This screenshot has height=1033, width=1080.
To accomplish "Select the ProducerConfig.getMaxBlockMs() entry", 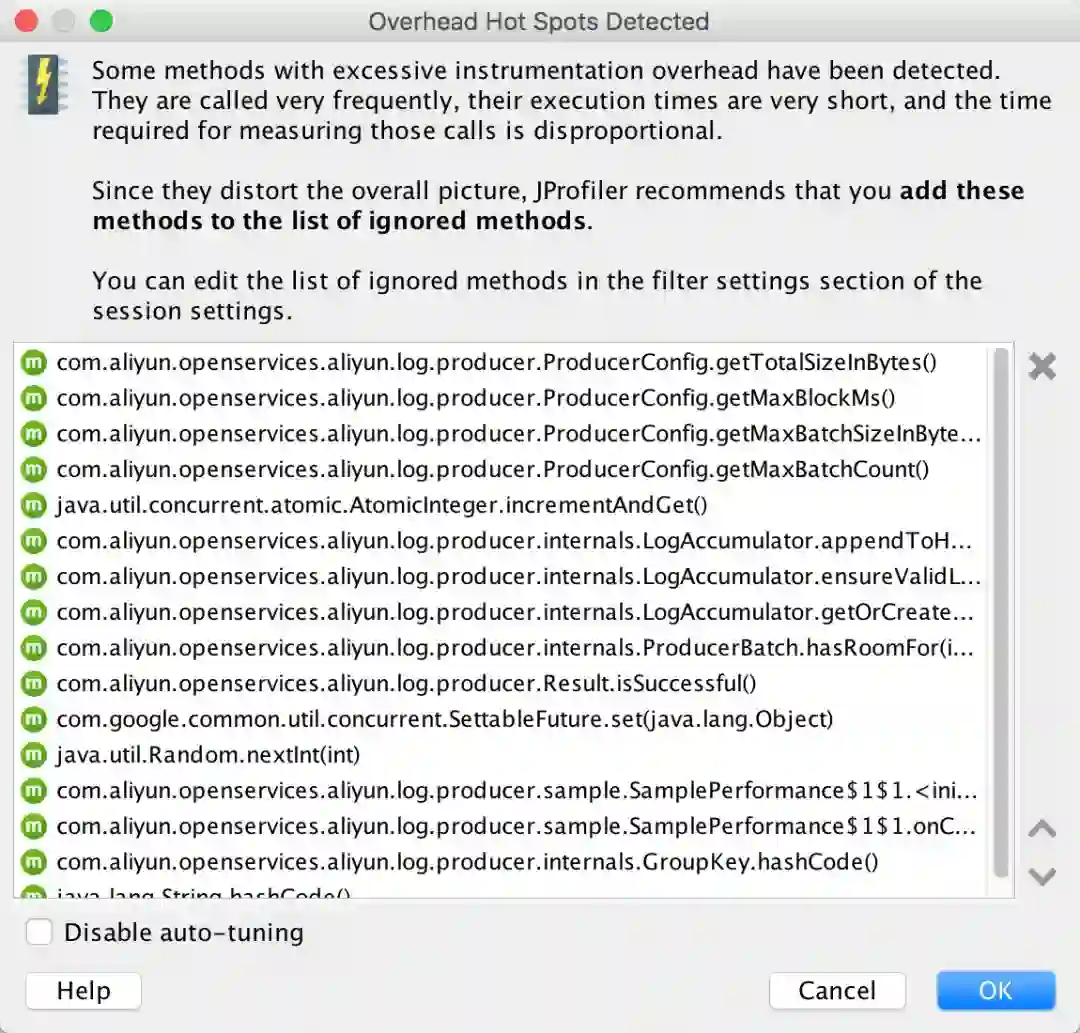I will click(475, 398).
